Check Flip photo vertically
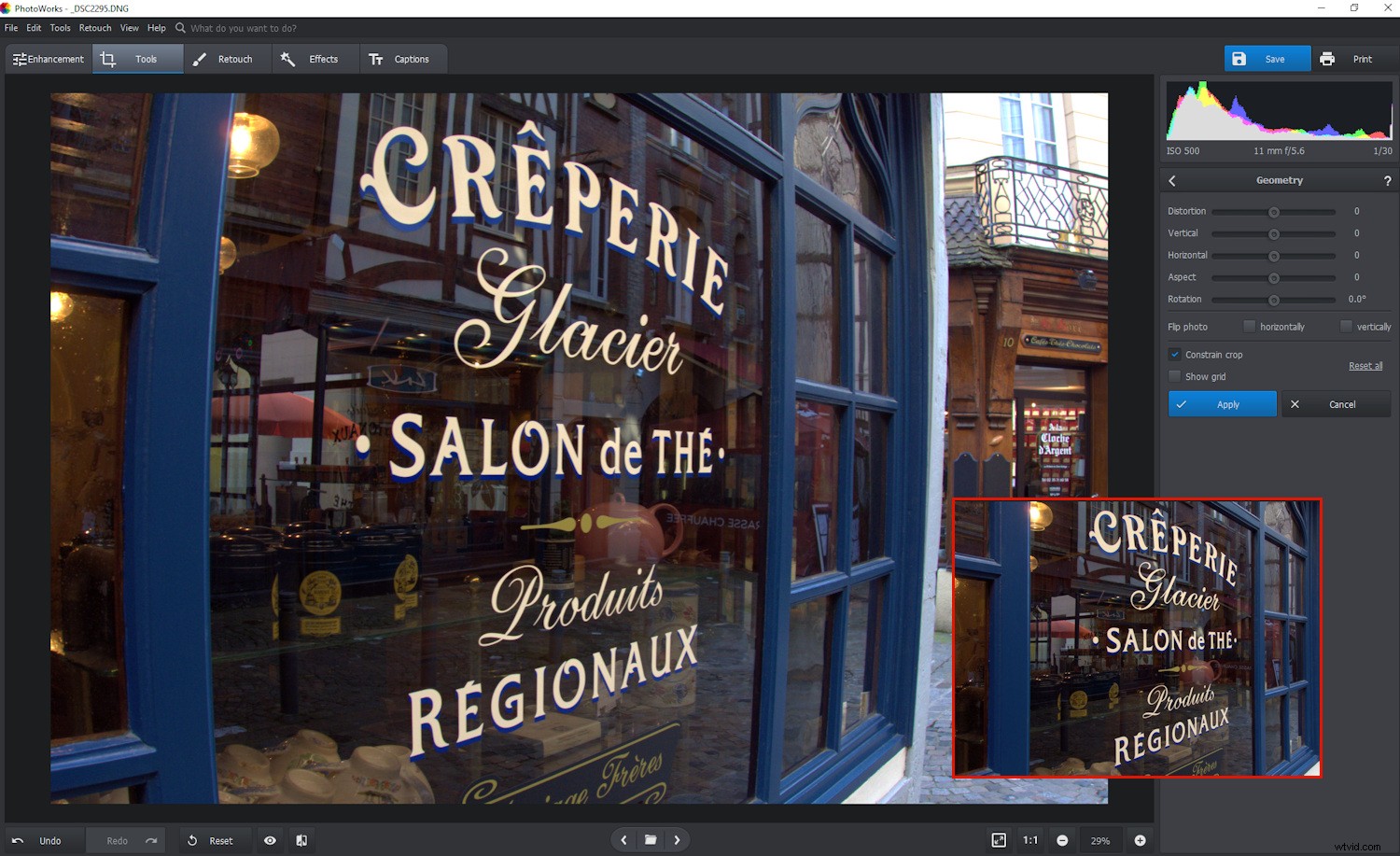 click(1346, 326)
